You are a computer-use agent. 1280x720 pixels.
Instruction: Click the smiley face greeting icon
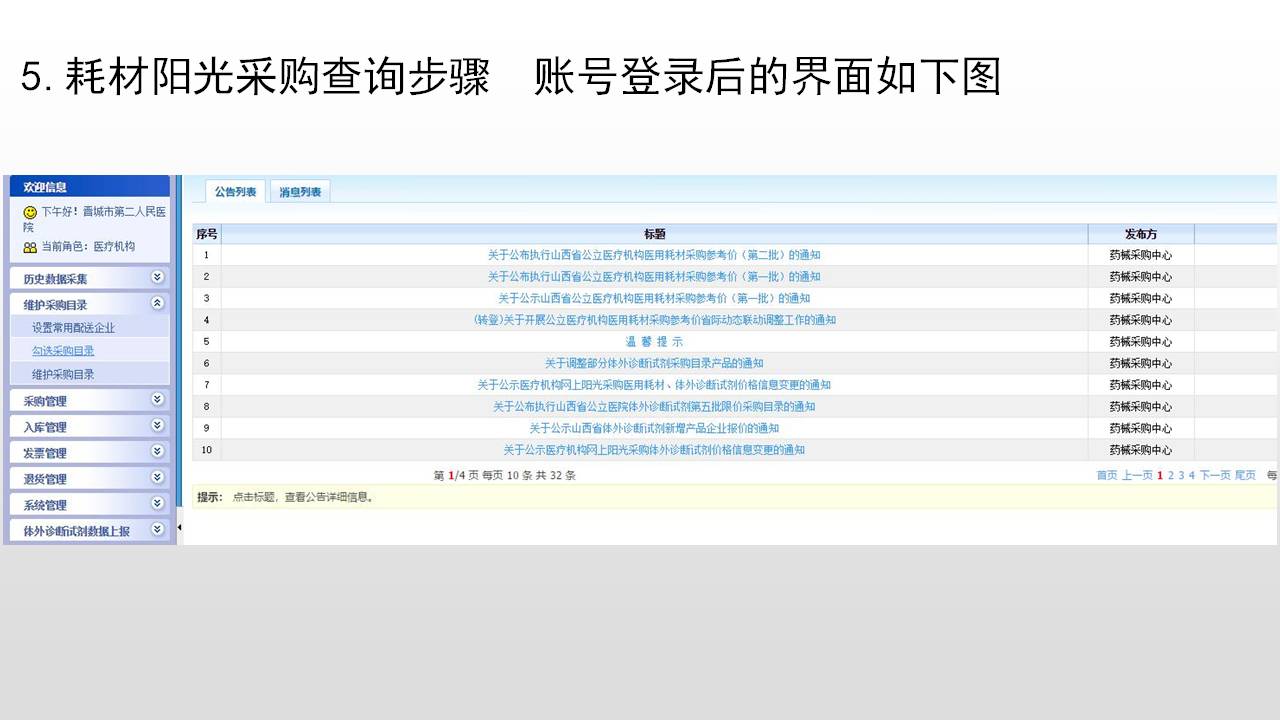coord(30,212)
